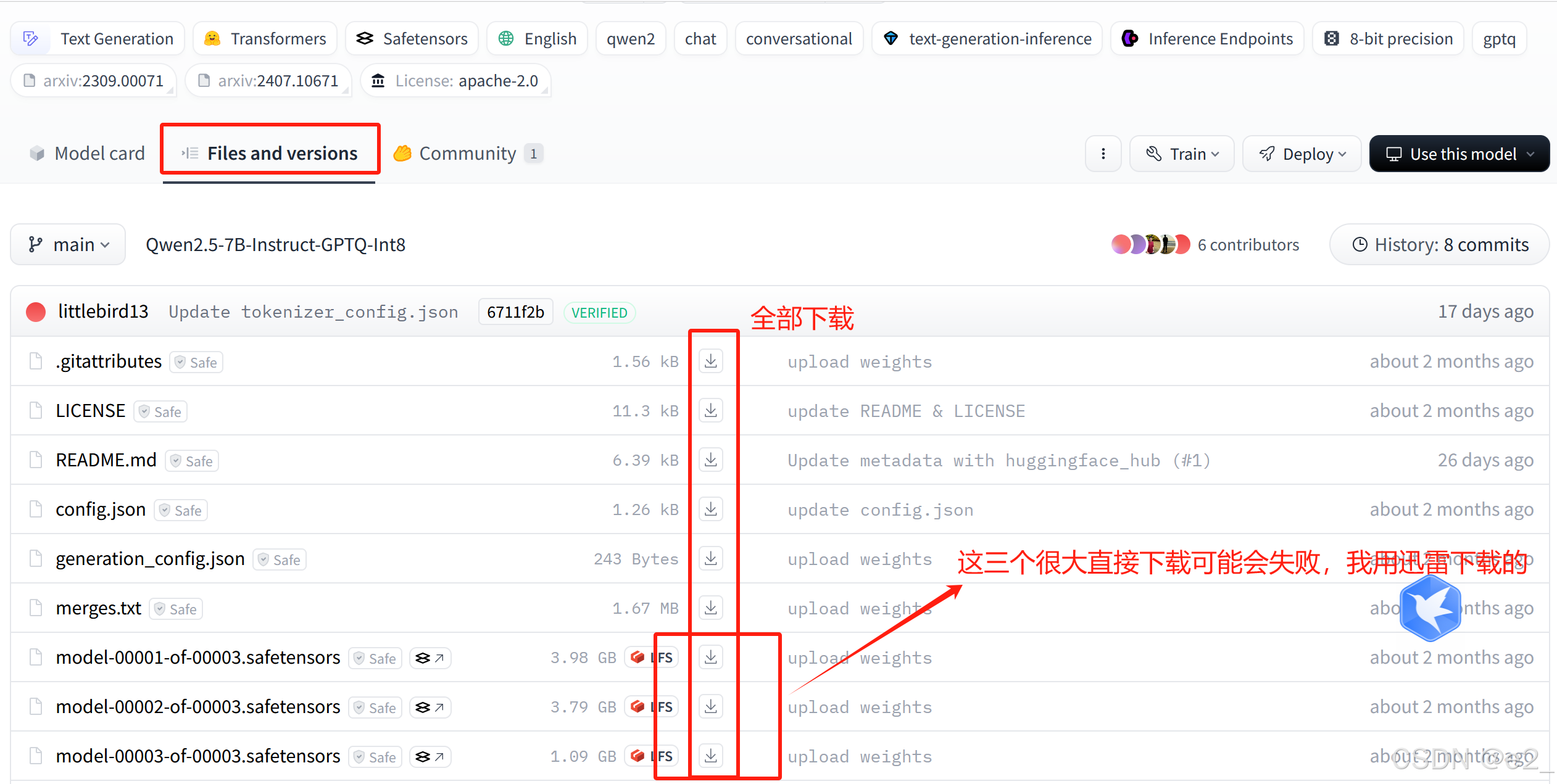Open the Train dropdown menu
1557x784 pixels.
tap(1181, 154)
